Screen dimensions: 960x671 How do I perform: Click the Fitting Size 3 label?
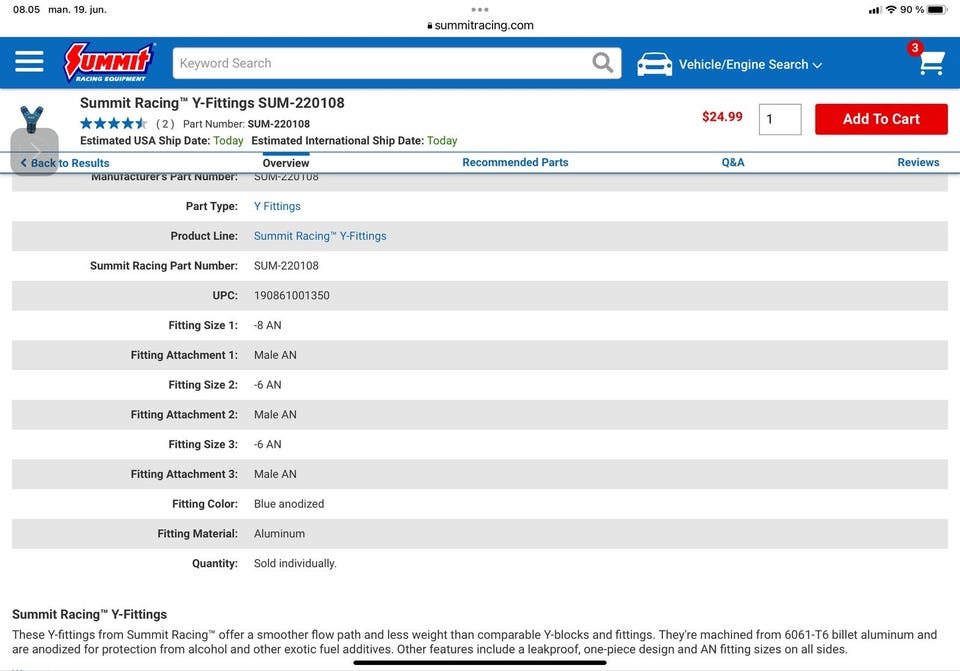click(x=203, y=444)
